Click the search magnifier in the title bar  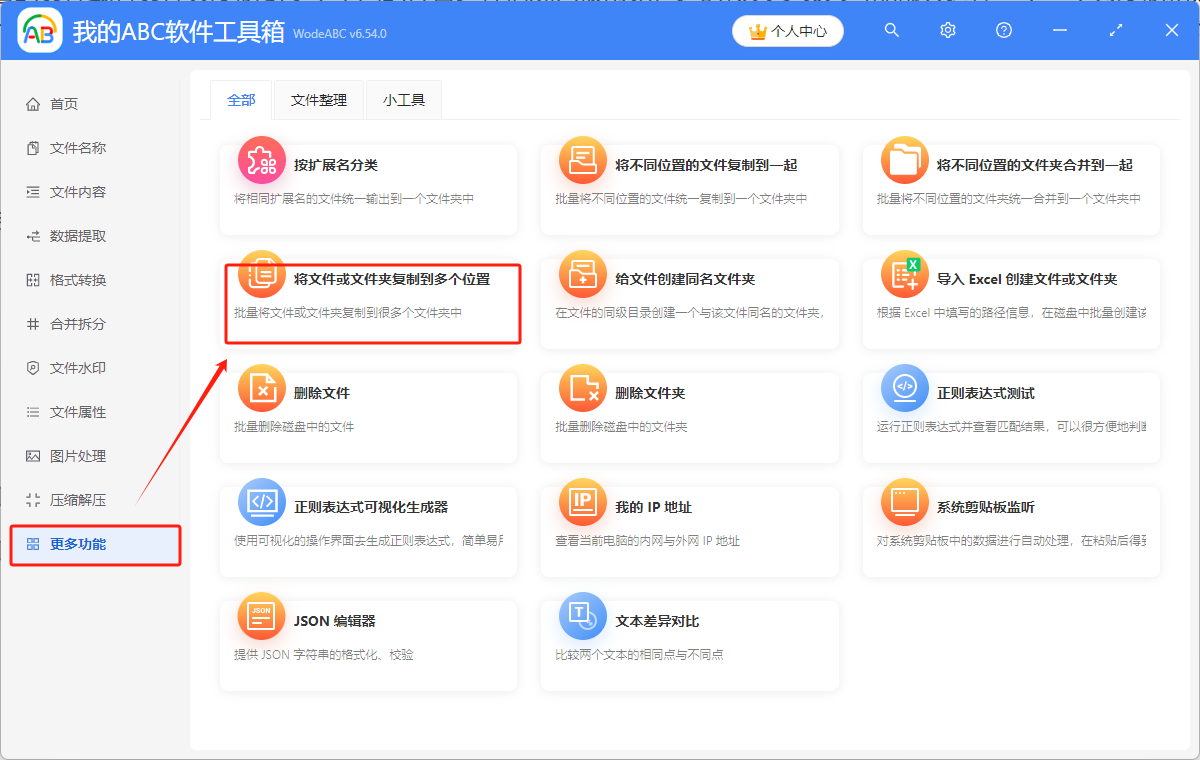(891, 30)
